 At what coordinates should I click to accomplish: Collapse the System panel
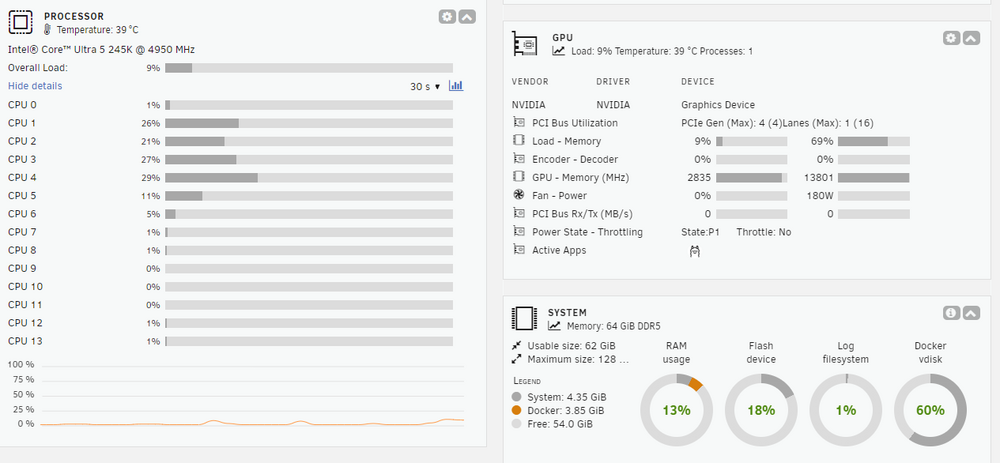[971, 312]
